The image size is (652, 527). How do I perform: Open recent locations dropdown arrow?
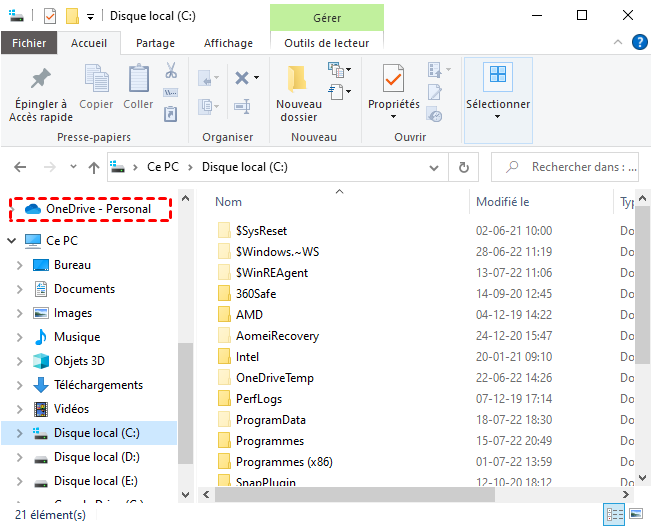73,167
